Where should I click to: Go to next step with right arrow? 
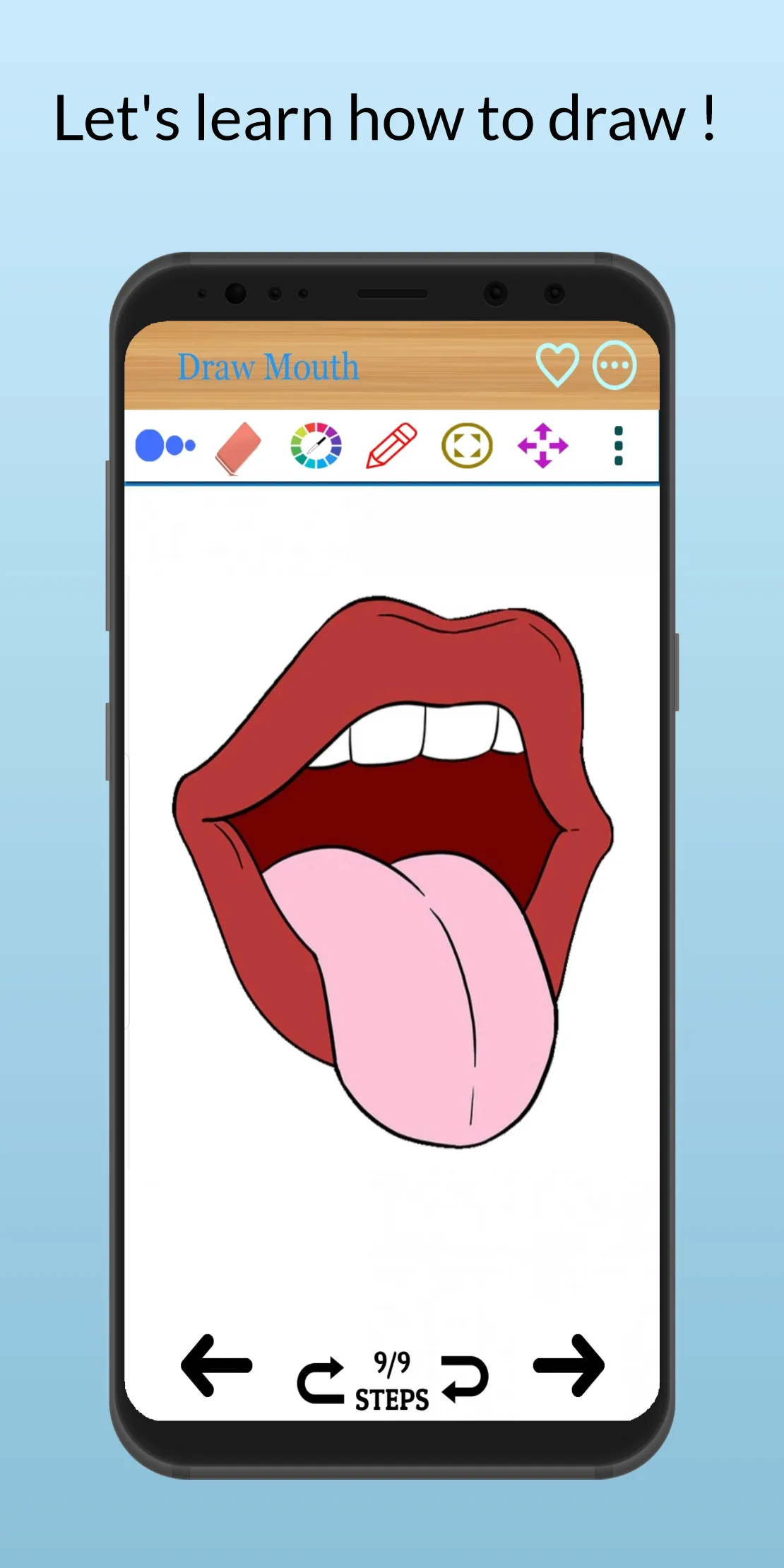click(x=569, y=1365)
